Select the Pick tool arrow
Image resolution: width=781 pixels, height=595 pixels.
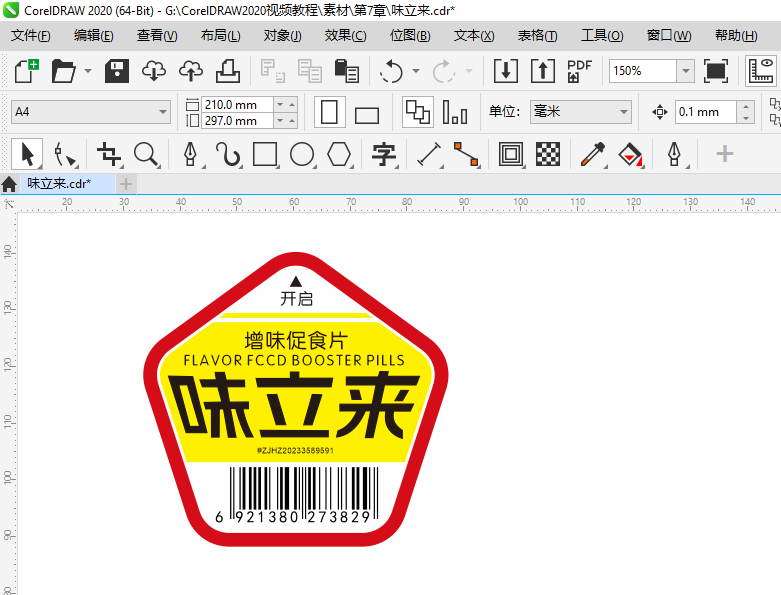(27, 154)
